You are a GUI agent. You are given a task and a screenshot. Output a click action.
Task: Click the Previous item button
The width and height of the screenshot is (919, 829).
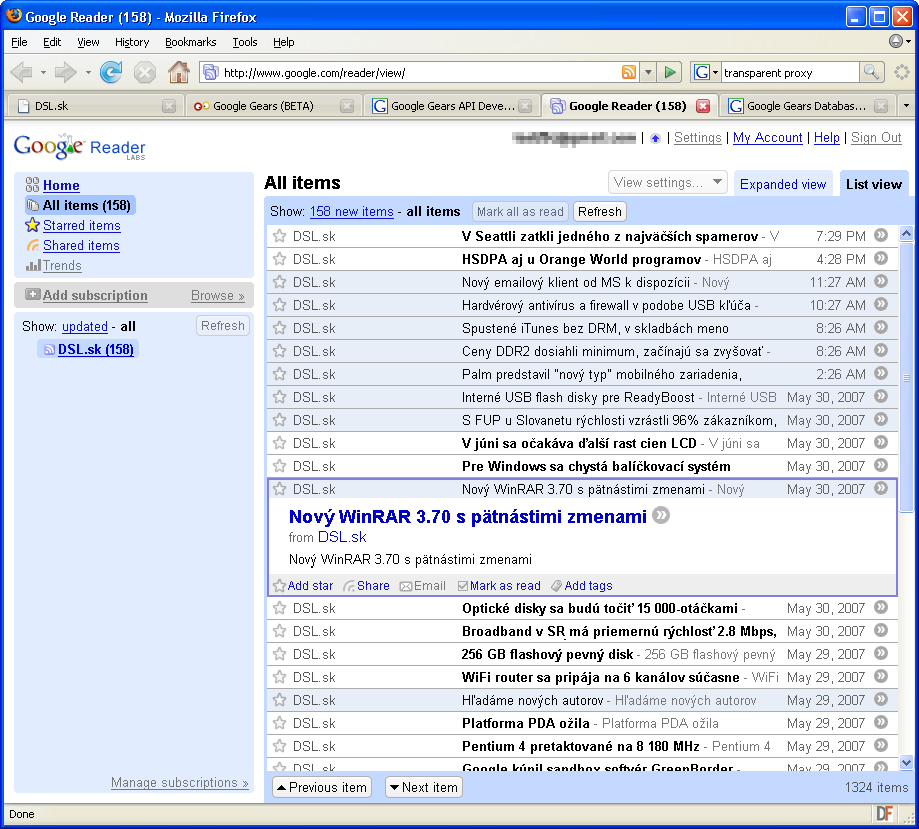click(322, 787)
